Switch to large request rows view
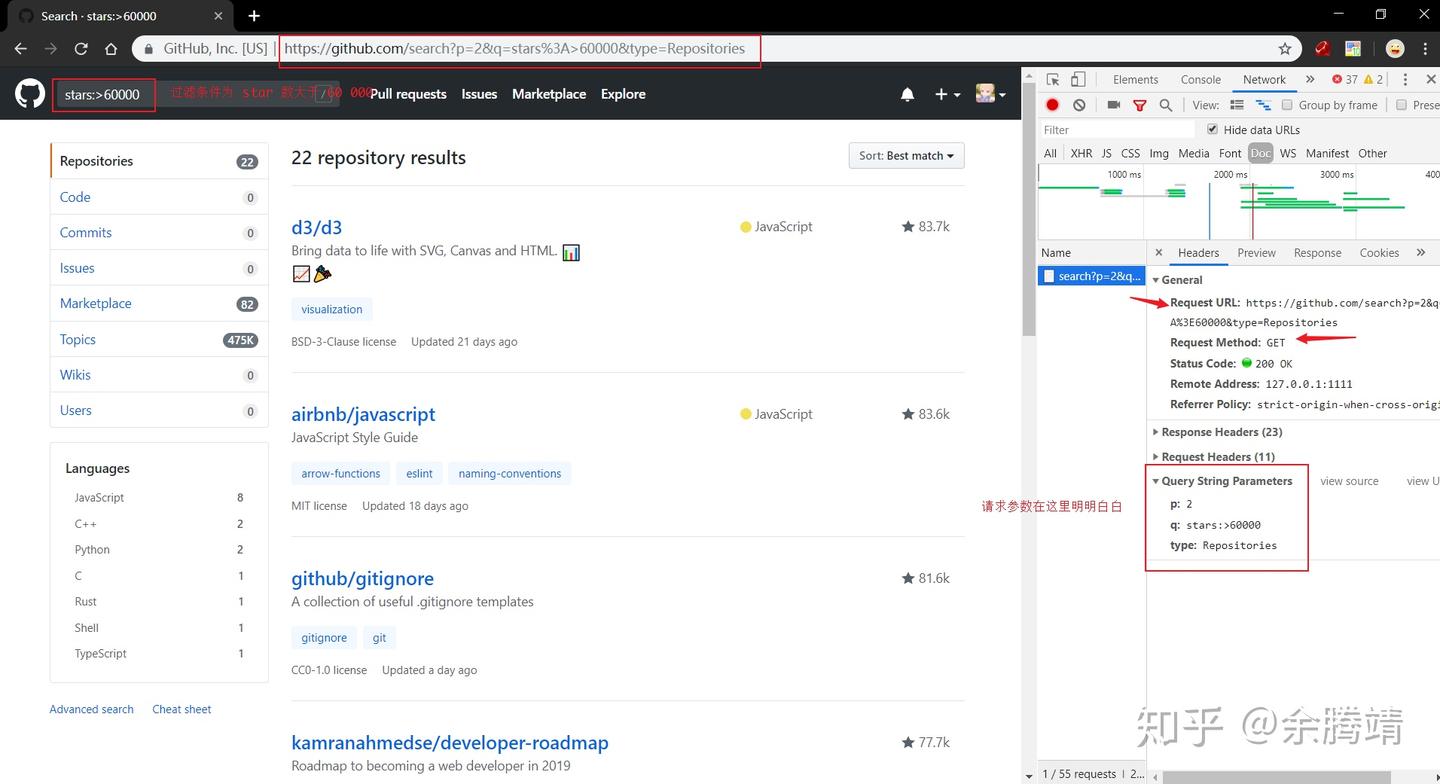Image resolution: width=1440 pixels, height=784 pixels. pos(1237,105)
